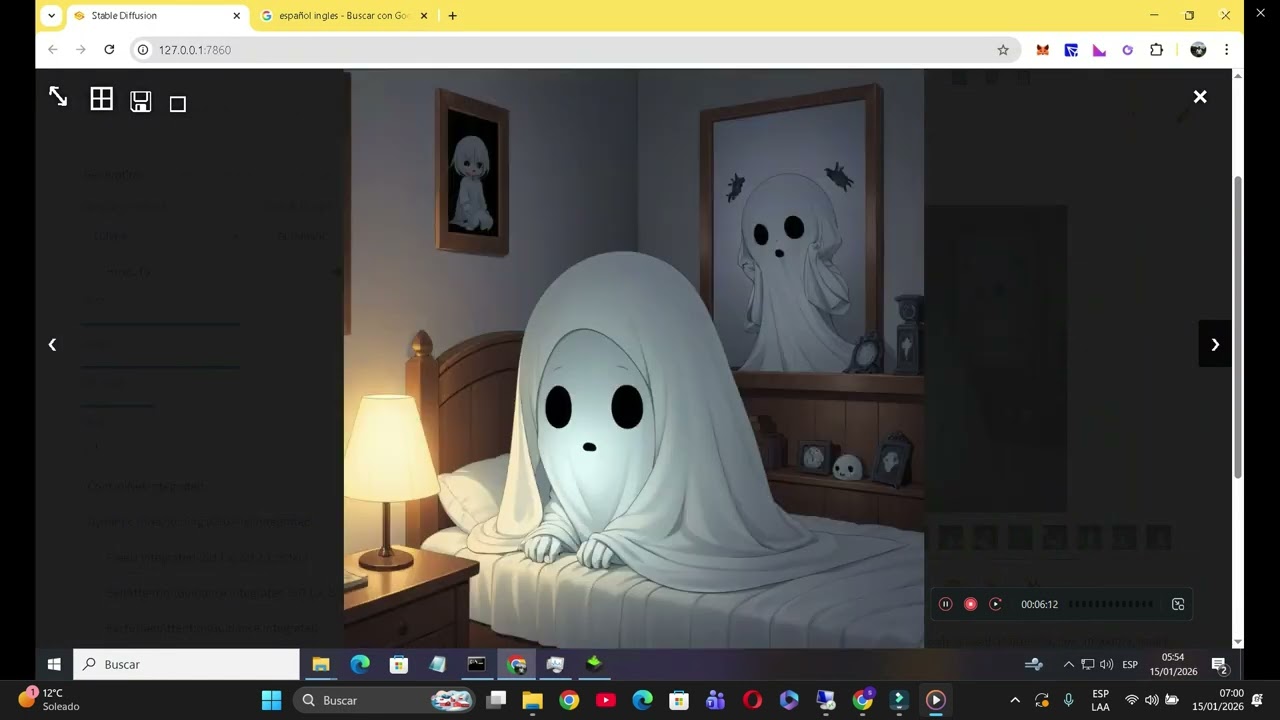Open the green app in recorded taskbar
This screenshot has width=1280, height=720.
[x=594, y=664]
